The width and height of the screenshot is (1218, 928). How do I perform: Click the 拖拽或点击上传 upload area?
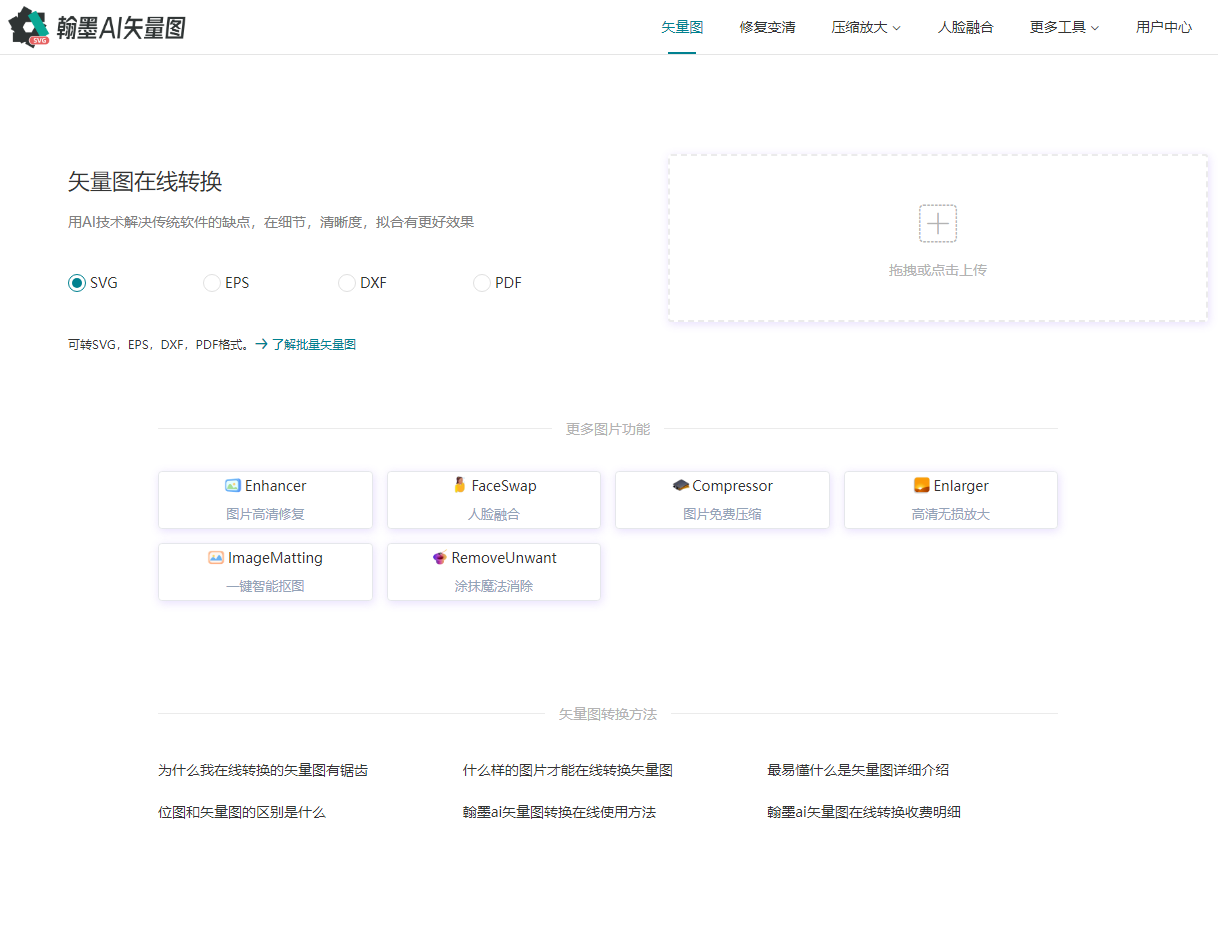click(937, 270)
